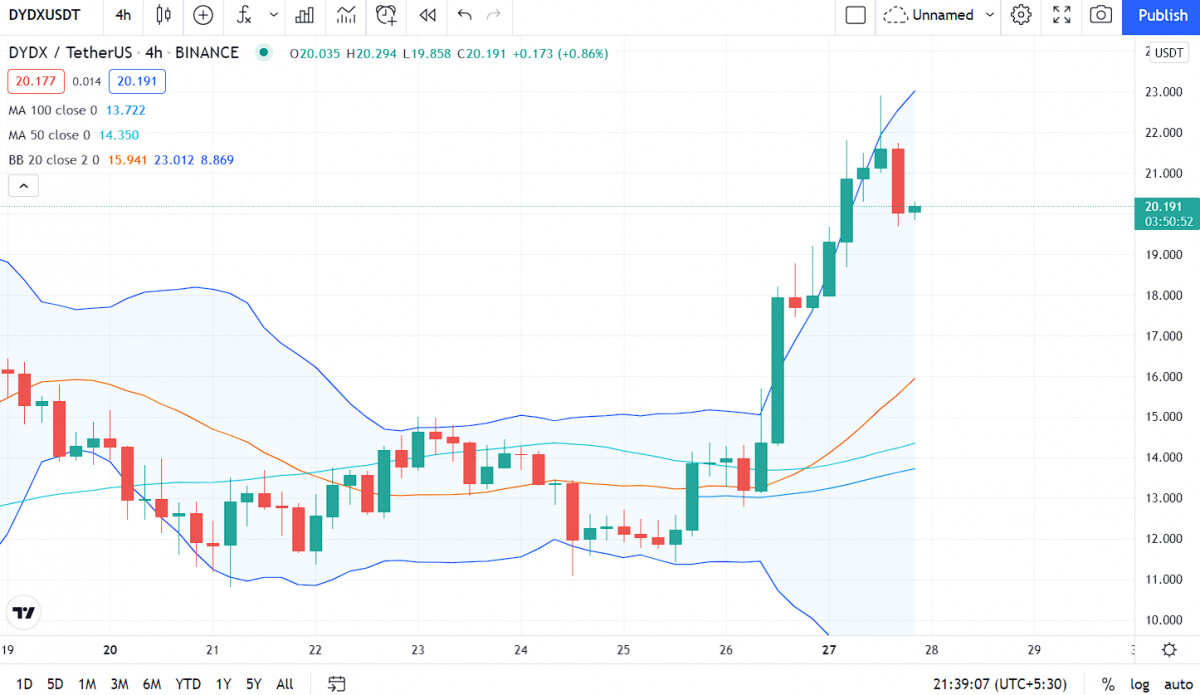1200x695 pixels.
Task: Click the TradingView logo on chart
Action: coord(24,612)
